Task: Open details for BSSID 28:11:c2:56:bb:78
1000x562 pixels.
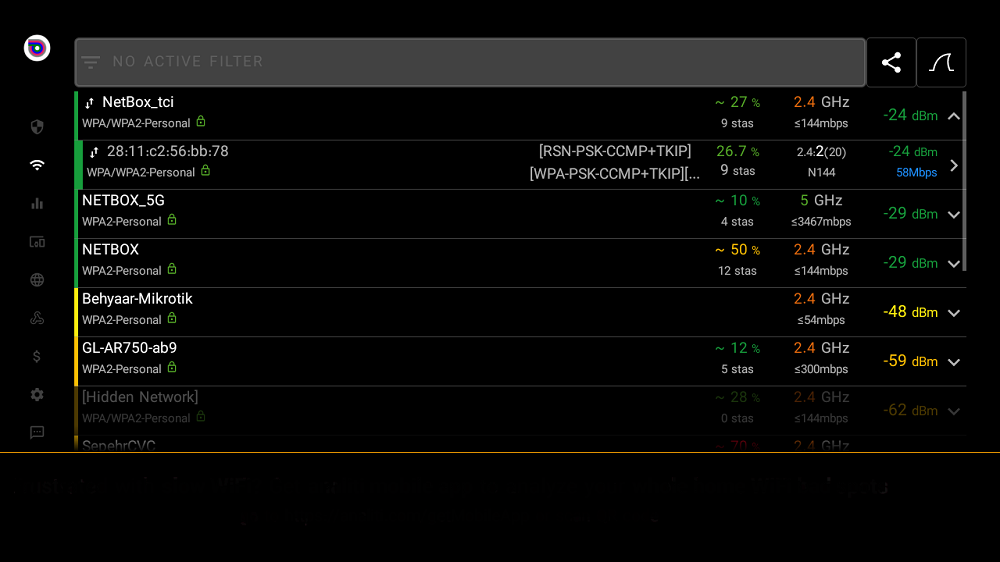Action: (x=953, y=165)
